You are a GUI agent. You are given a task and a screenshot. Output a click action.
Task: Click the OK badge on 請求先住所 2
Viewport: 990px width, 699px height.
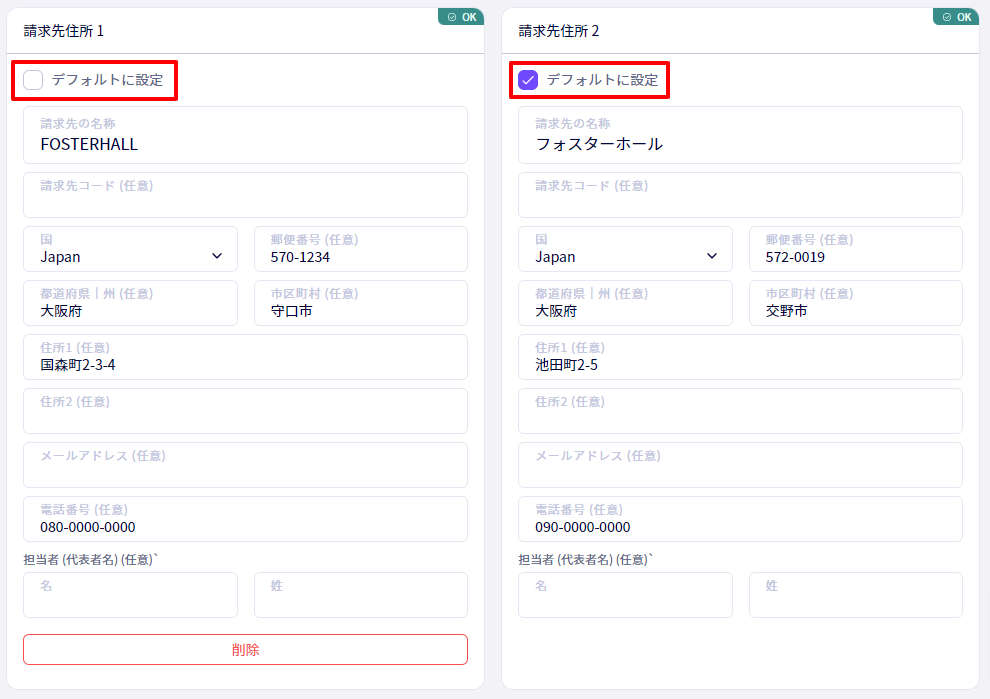point(957,17)
